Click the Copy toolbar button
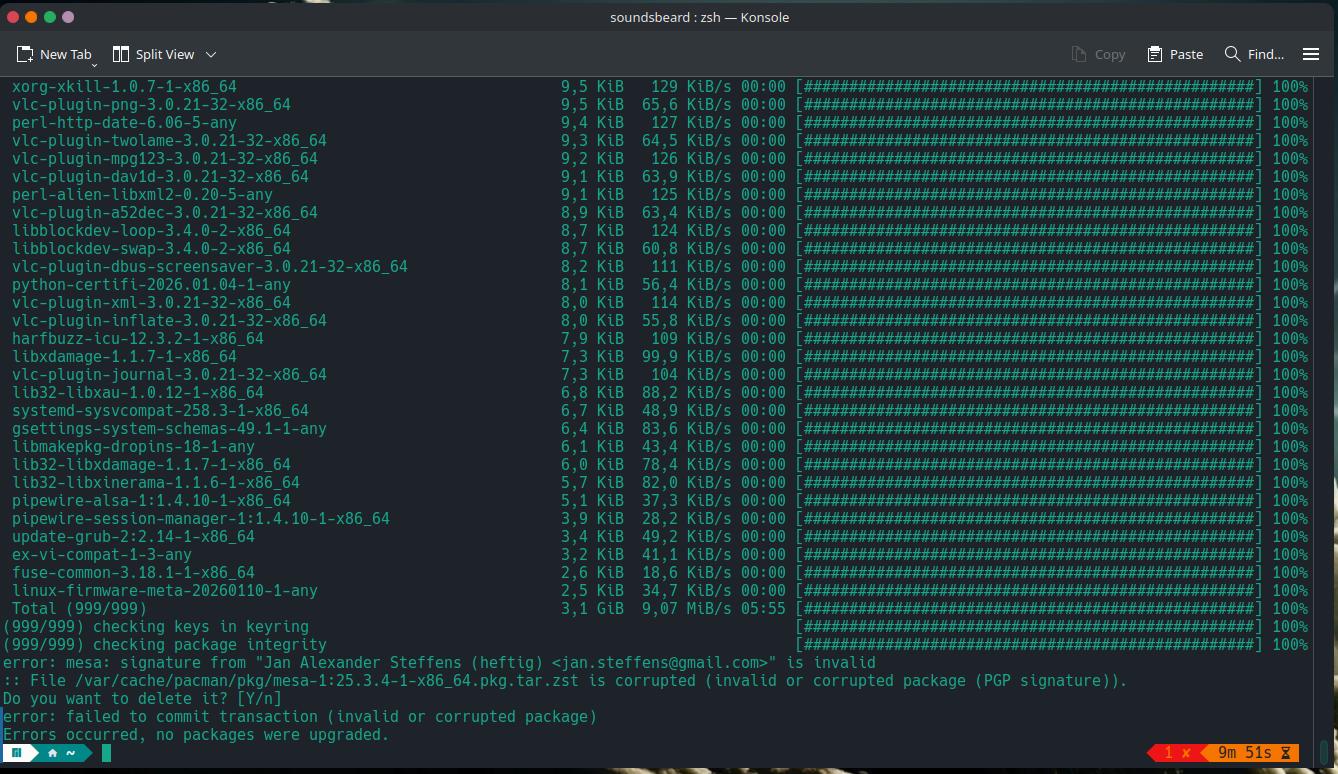The height and width of the screenshot is (774, 1338). click(1098, 54)
